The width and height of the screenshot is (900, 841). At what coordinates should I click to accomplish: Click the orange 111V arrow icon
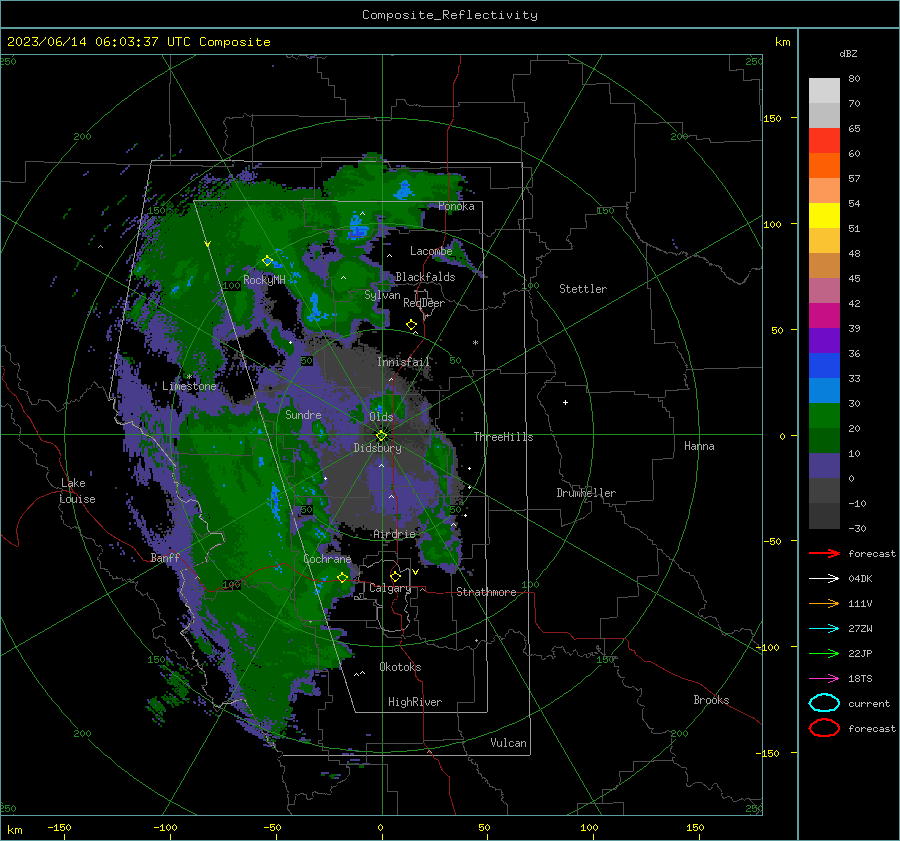point(824,603)
